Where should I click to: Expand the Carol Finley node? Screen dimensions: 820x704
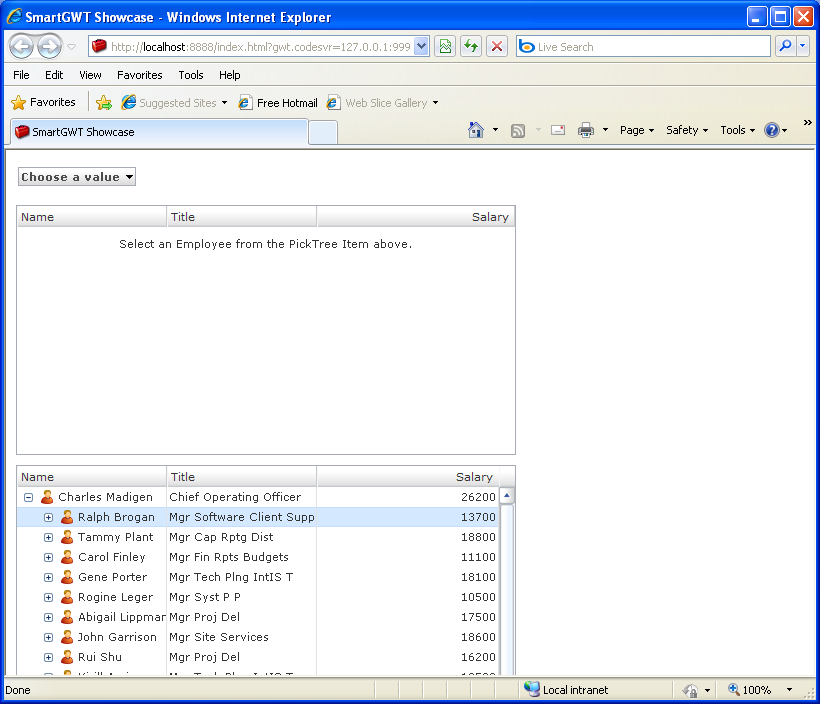click(x=49, y=558)
